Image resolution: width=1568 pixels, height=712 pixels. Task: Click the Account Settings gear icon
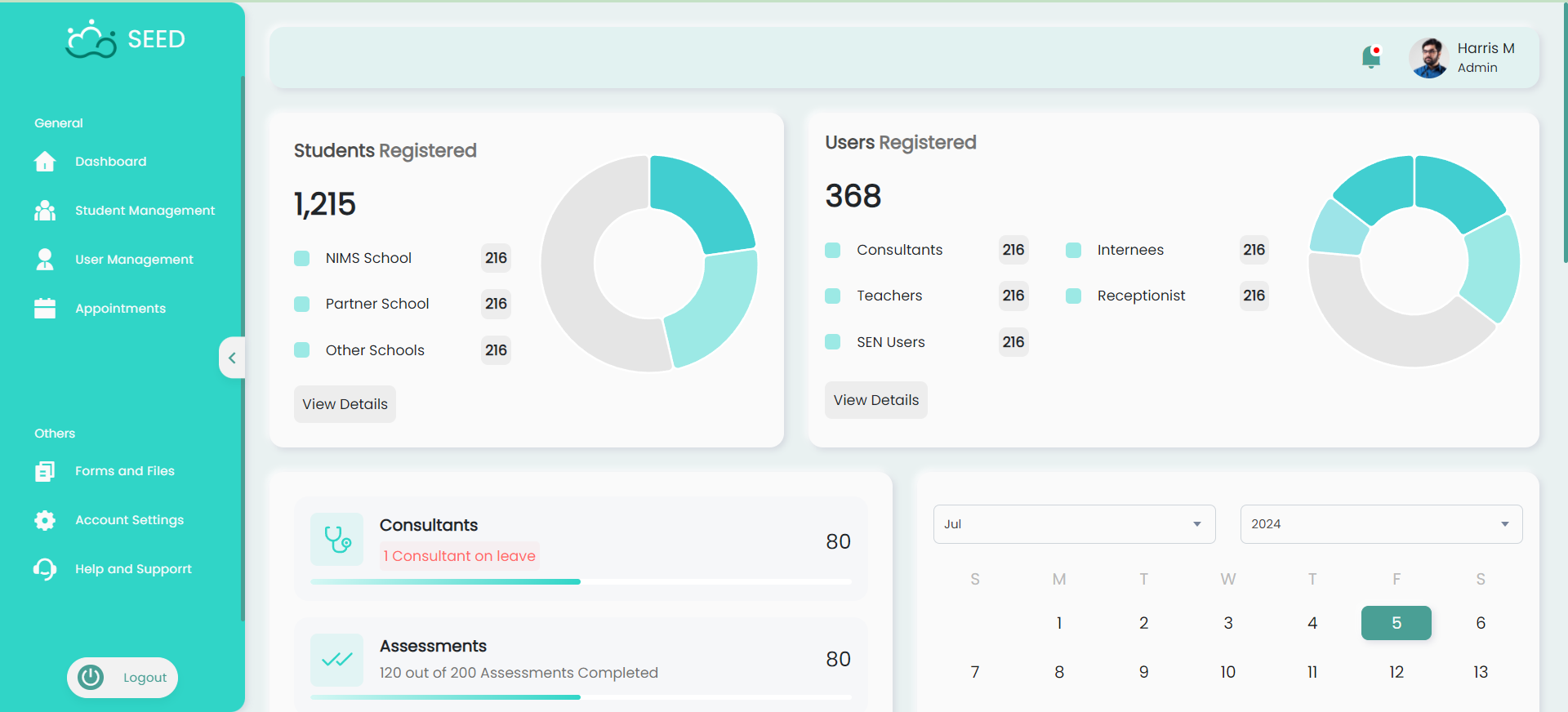tap(45, 520)
